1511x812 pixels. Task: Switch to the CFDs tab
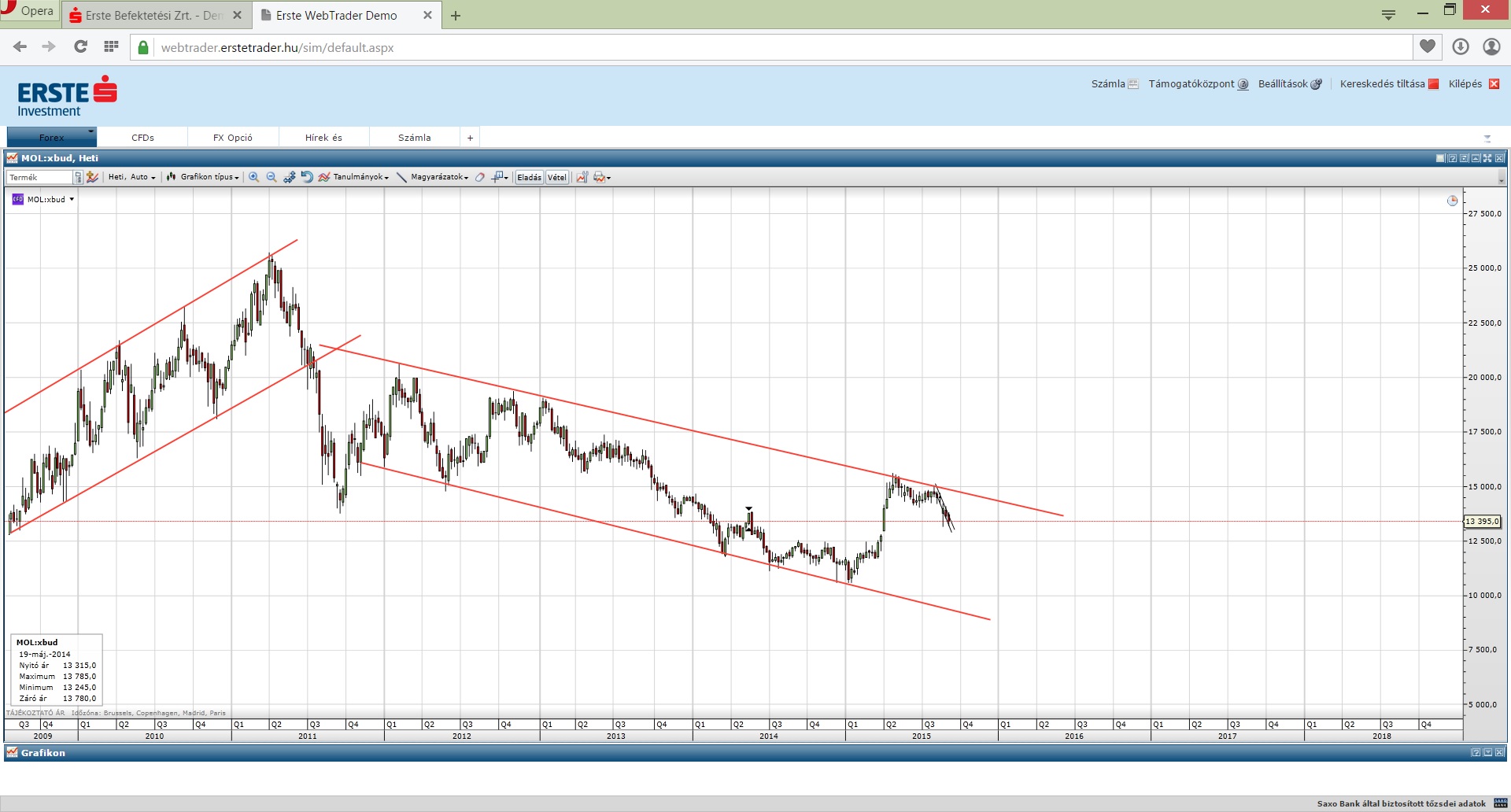(142, 137)
